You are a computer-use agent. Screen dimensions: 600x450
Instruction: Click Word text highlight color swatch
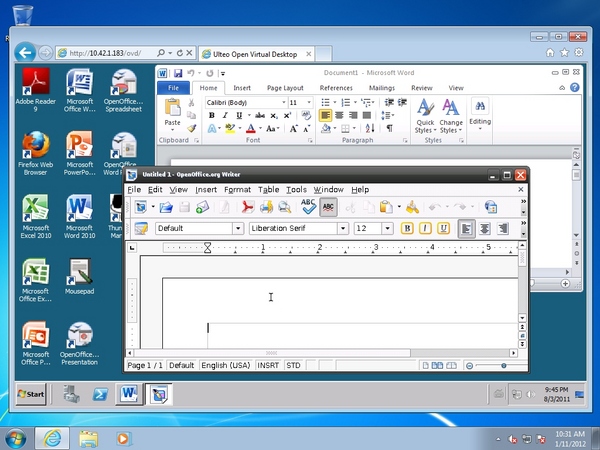(230, 129)
